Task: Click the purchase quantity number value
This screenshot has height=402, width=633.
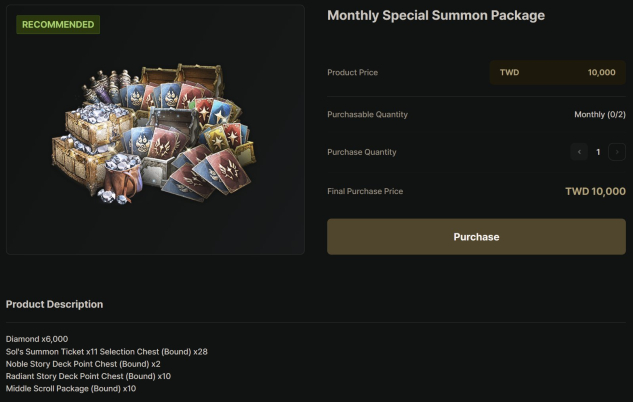Action: [x=598, y=152]
